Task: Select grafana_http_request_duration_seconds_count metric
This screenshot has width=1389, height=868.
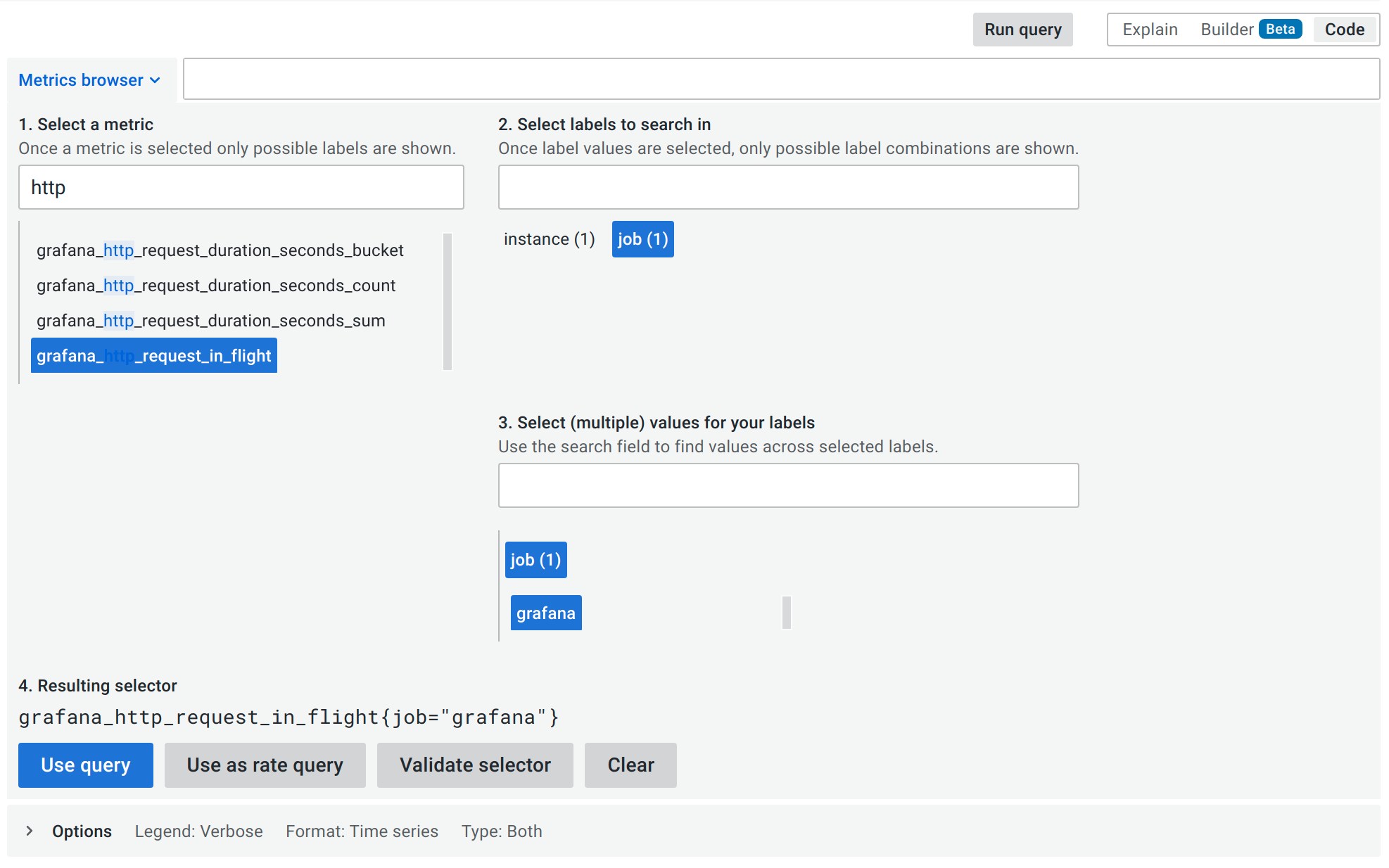Action: [216, 286]
